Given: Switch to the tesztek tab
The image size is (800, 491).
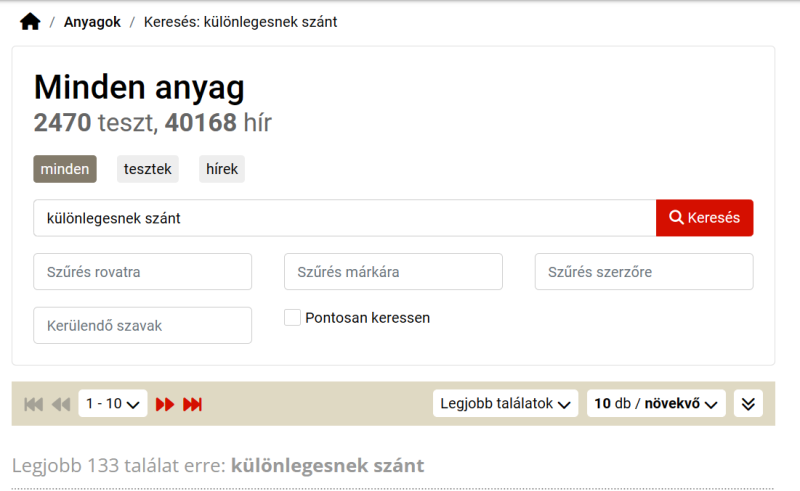Looking at the screenshot, I should [147, 169].
